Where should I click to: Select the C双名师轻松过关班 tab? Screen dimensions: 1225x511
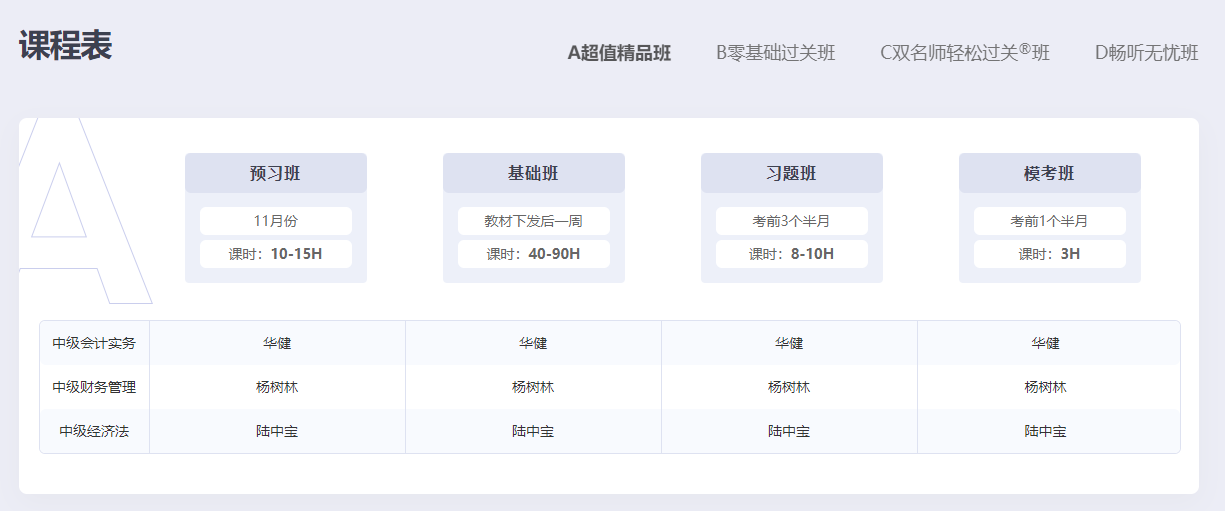pyautogui.click(x=964, y=53)
